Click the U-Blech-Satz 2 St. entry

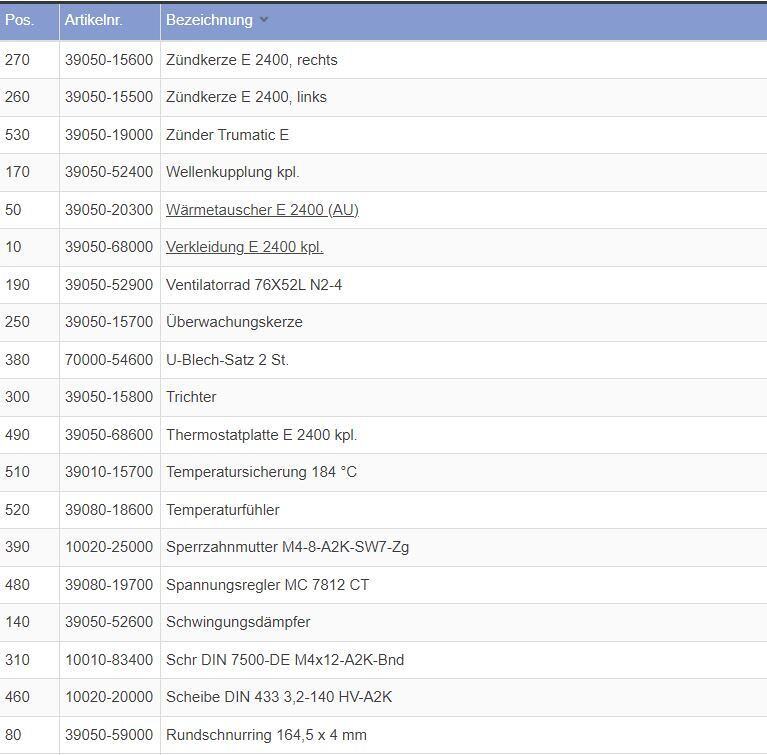(227, 360)
